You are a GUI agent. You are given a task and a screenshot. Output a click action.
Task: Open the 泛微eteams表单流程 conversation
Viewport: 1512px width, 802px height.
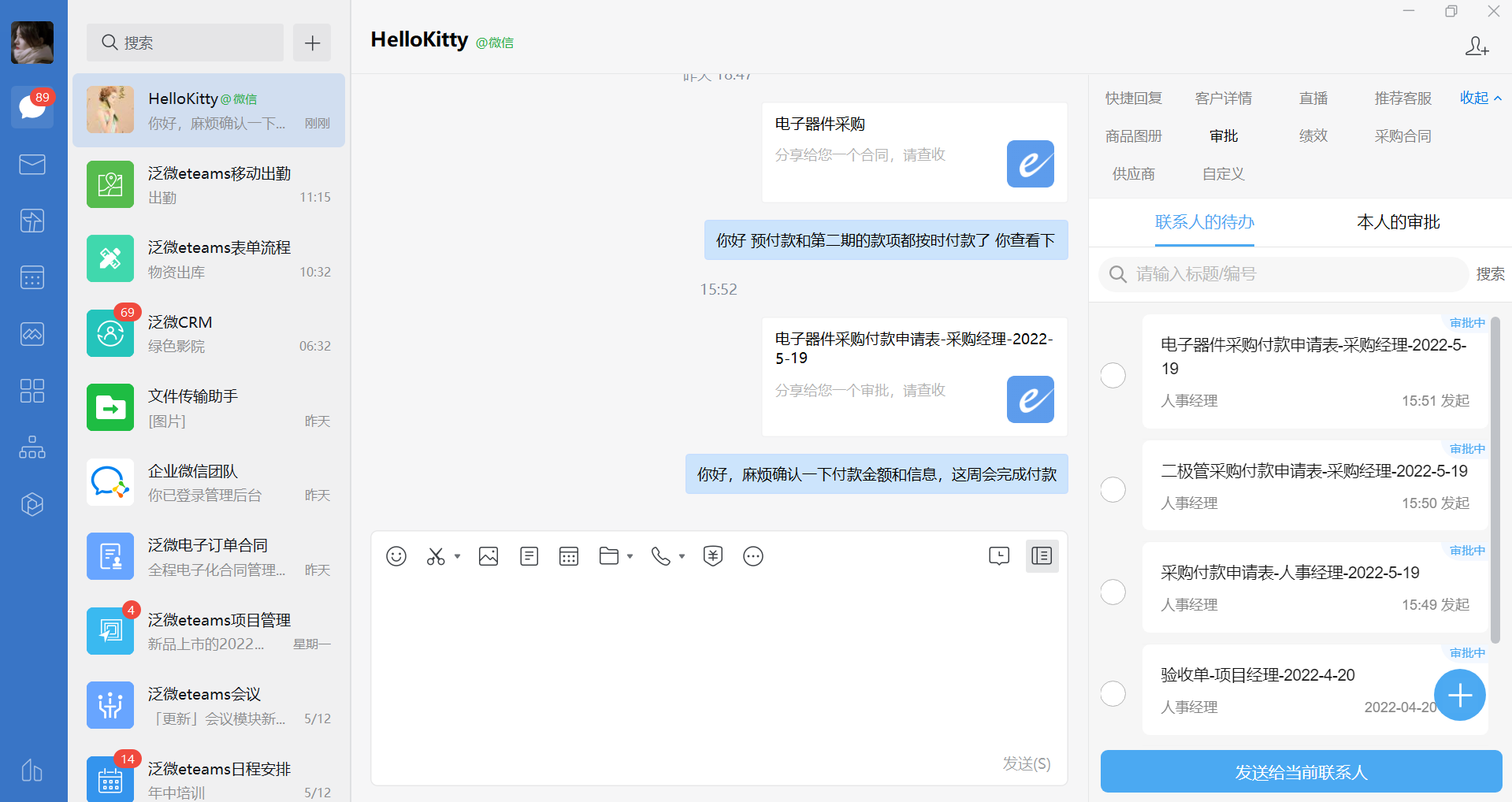[209, 258]
